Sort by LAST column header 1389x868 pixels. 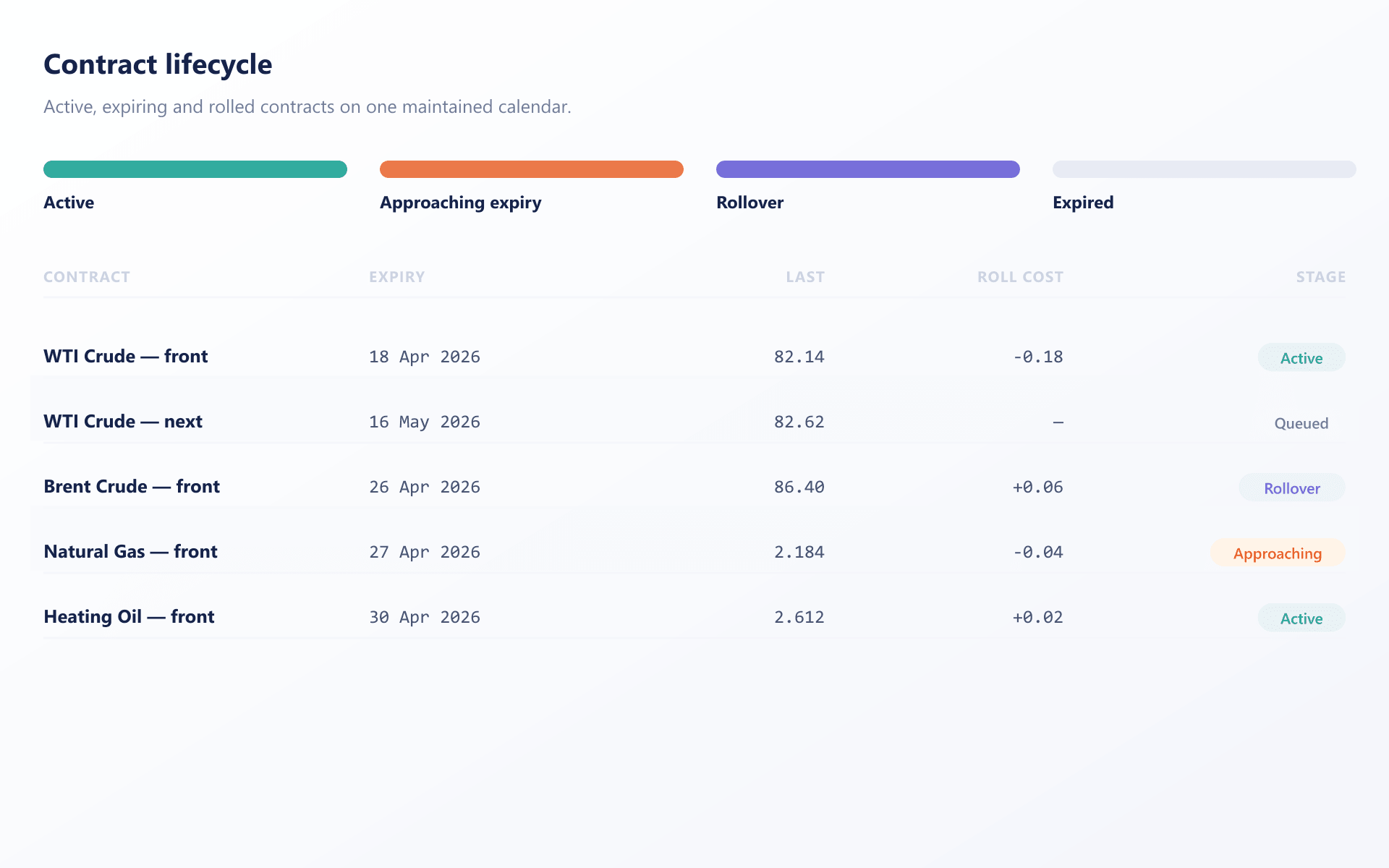[x=805, y=277]
